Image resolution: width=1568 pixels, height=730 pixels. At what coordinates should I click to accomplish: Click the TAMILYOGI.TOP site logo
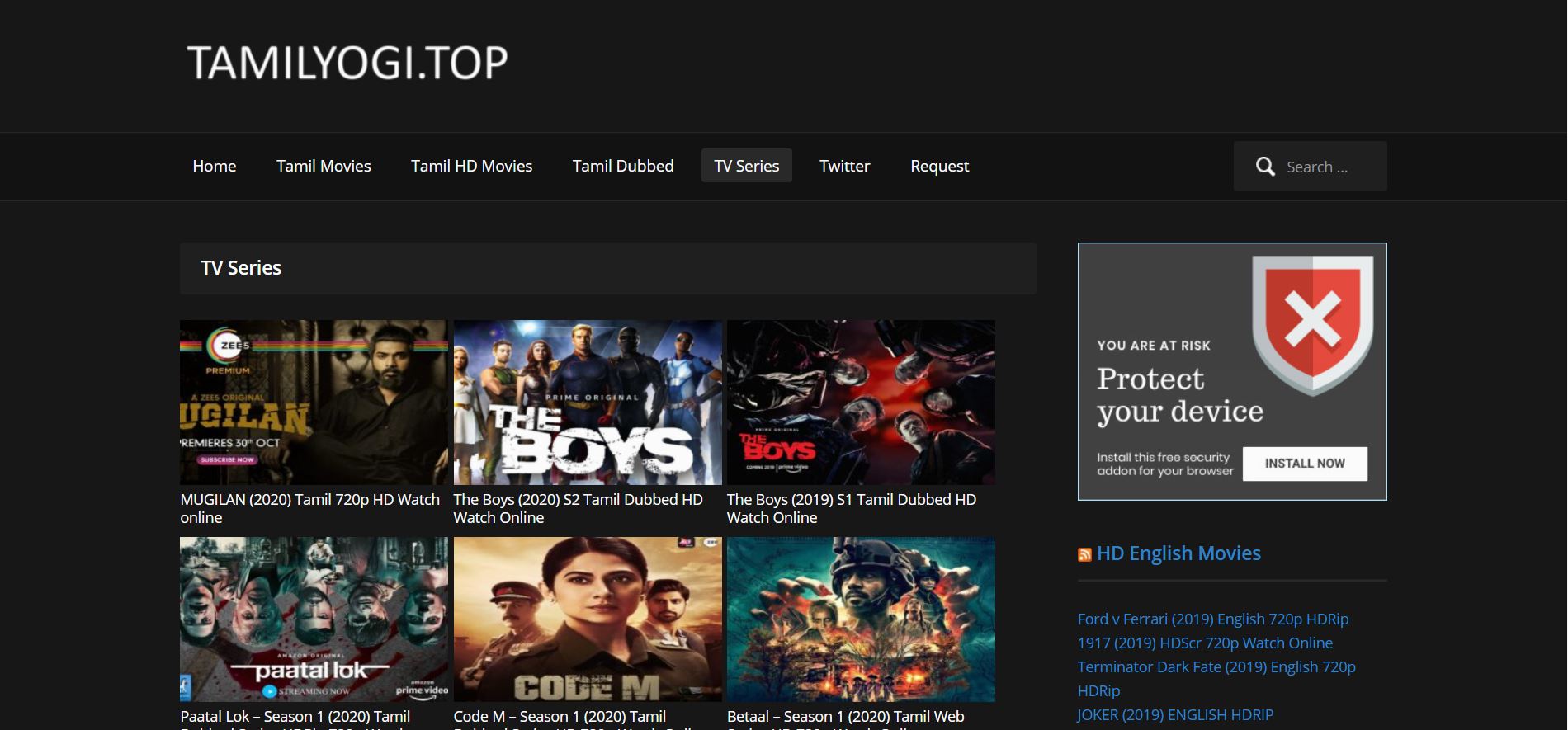[x=347, y=63]
